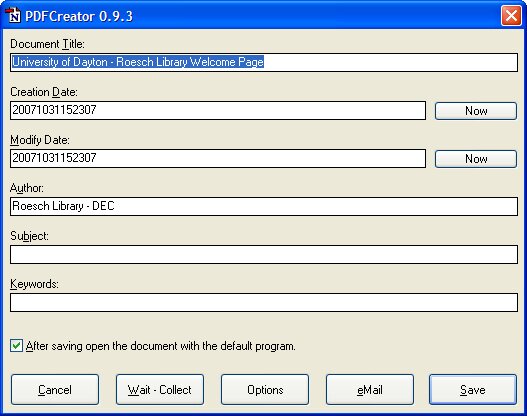Click the Author field with Roesch Library
The height and width of the screenshot is (416, 527).
264,206
